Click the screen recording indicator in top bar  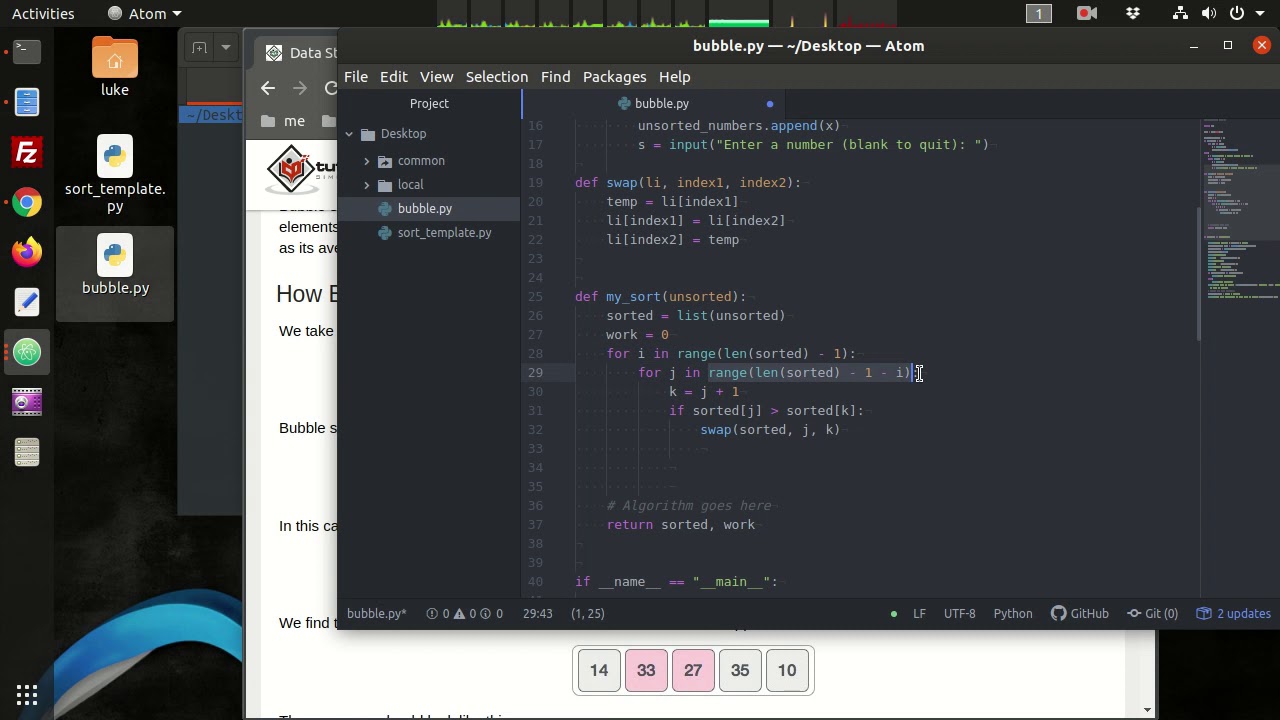[x=1087, y=13]
